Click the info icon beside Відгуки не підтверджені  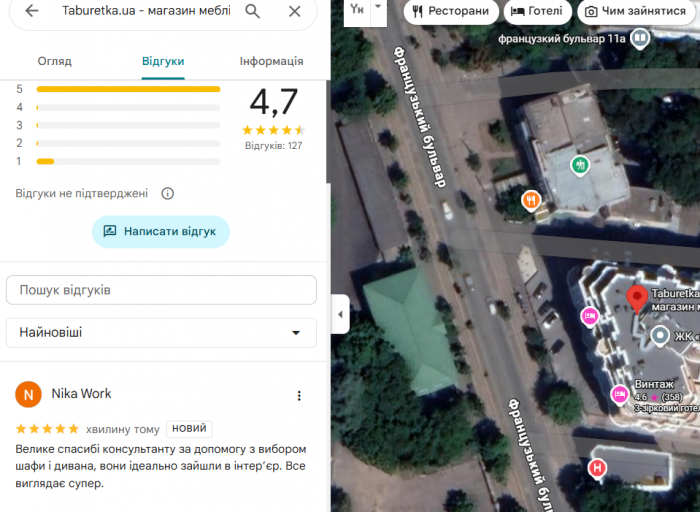(167, 194)
